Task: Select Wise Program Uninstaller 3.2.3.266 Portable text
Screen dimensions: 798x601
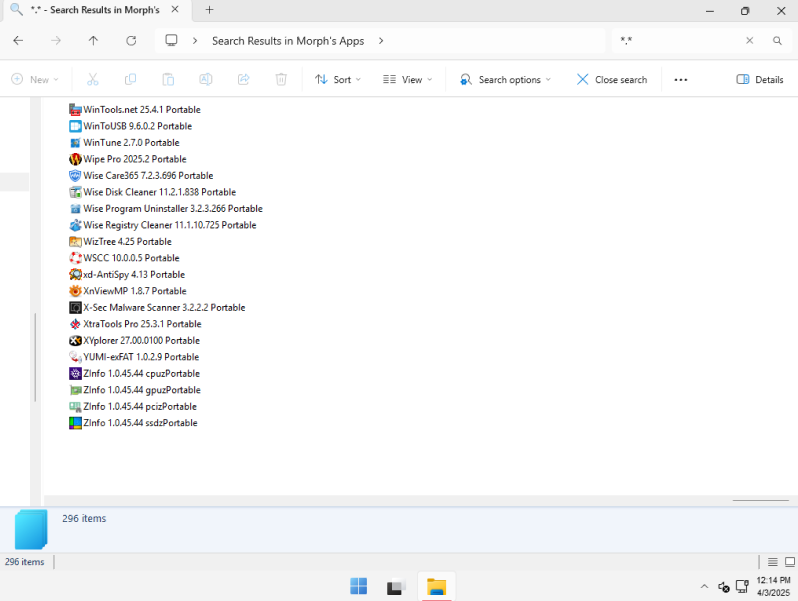Action: tap(173, 209)
